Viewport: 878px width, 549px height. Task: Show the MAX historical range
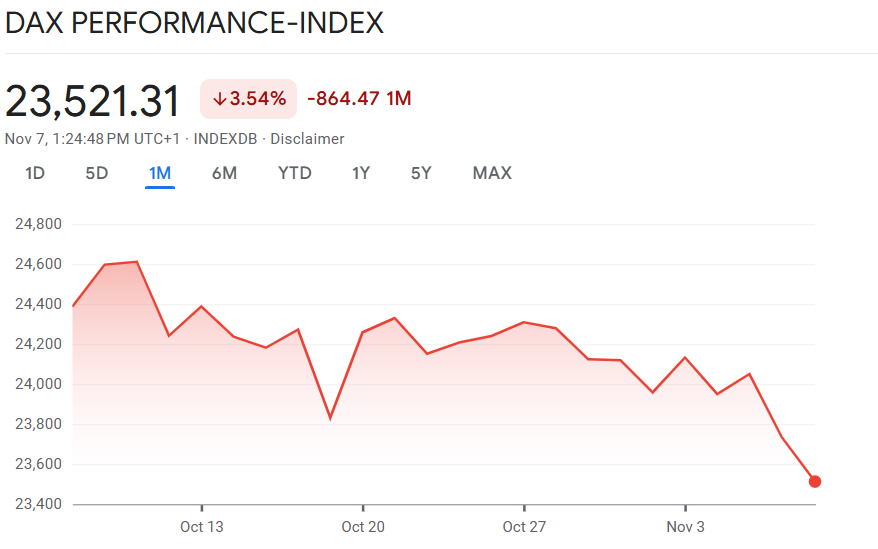pyautogui.click(x=492, y=173)
